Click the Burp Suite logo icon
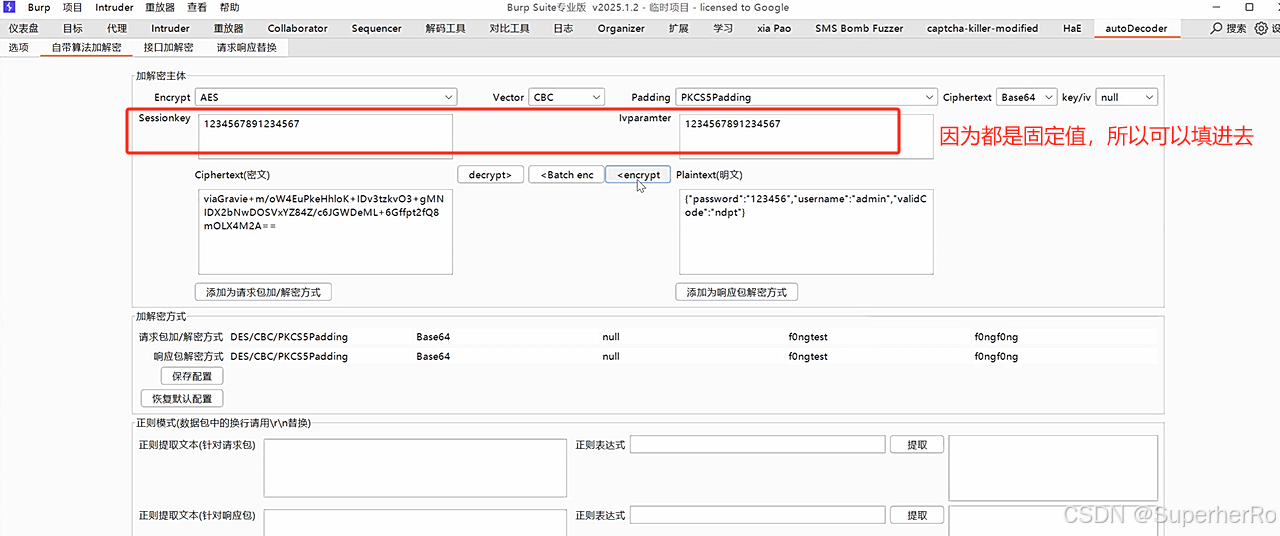The image size is (1280, 536). tap(9, 7)
